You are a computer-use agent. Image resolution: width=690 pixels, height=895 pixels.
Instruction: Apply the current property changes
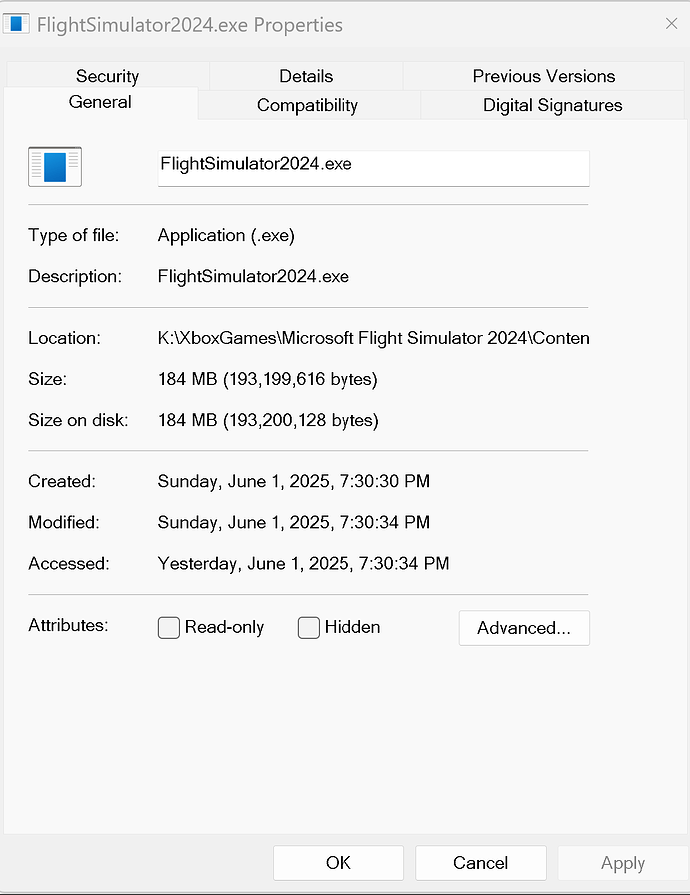point(622,862)
